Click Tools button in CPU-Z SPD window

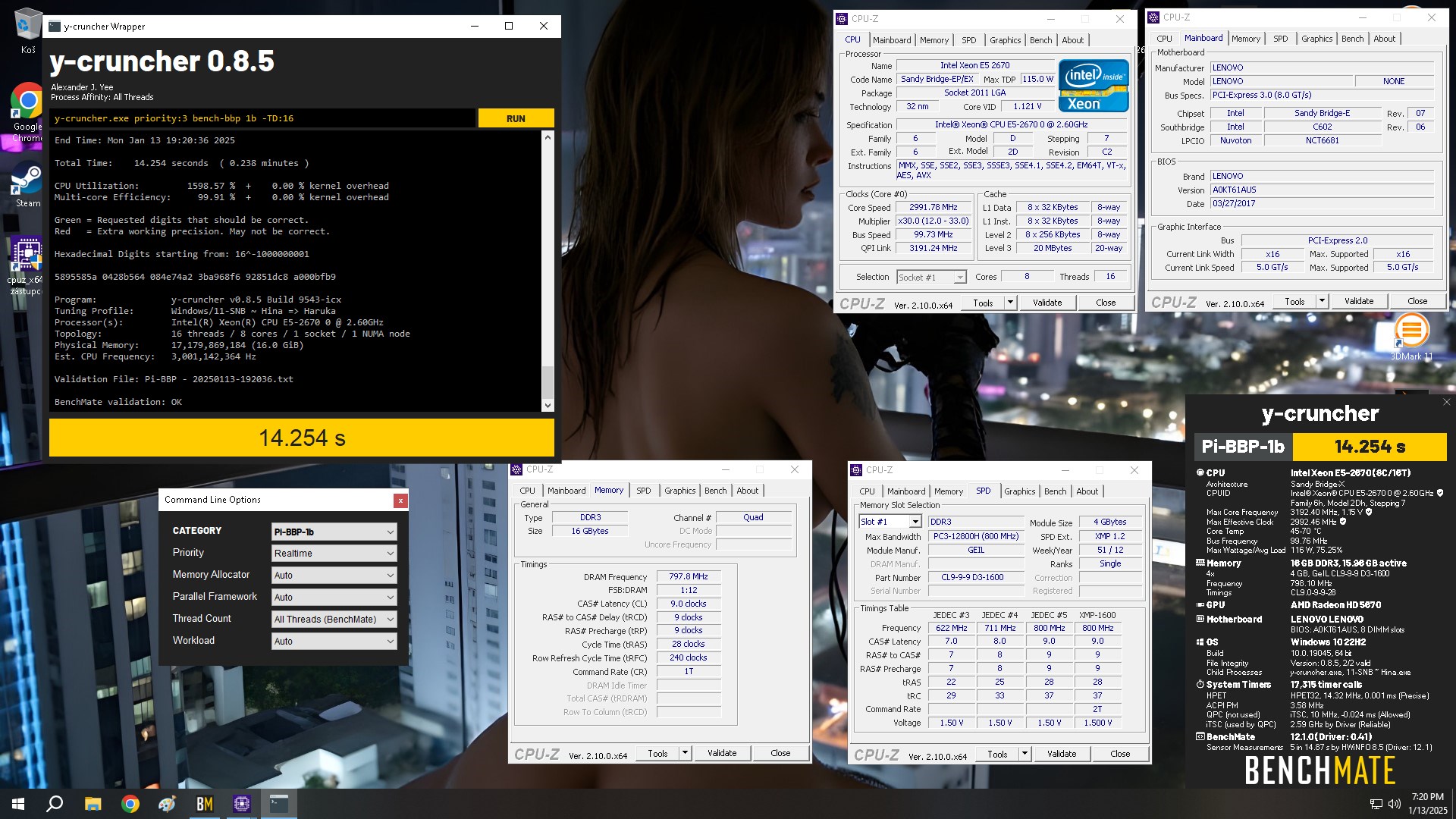coord(997,754)
